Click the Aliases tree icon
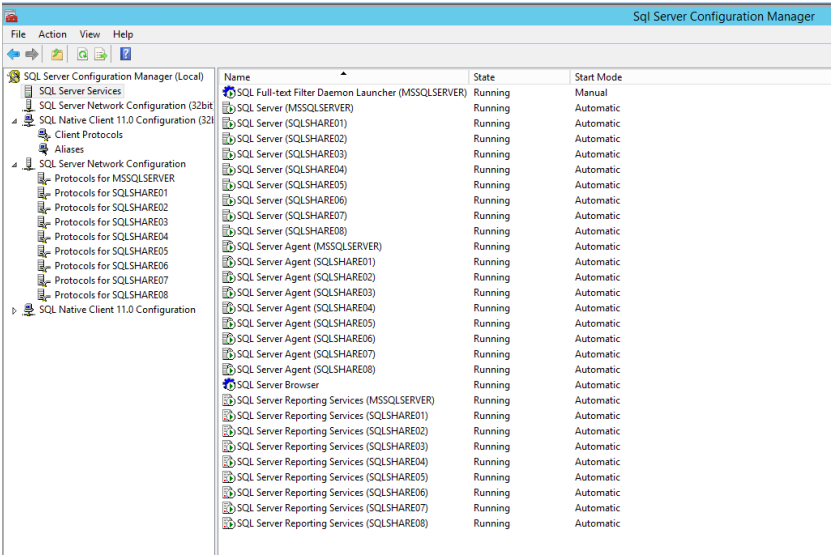Screen dimensions: 833x557 44,149
